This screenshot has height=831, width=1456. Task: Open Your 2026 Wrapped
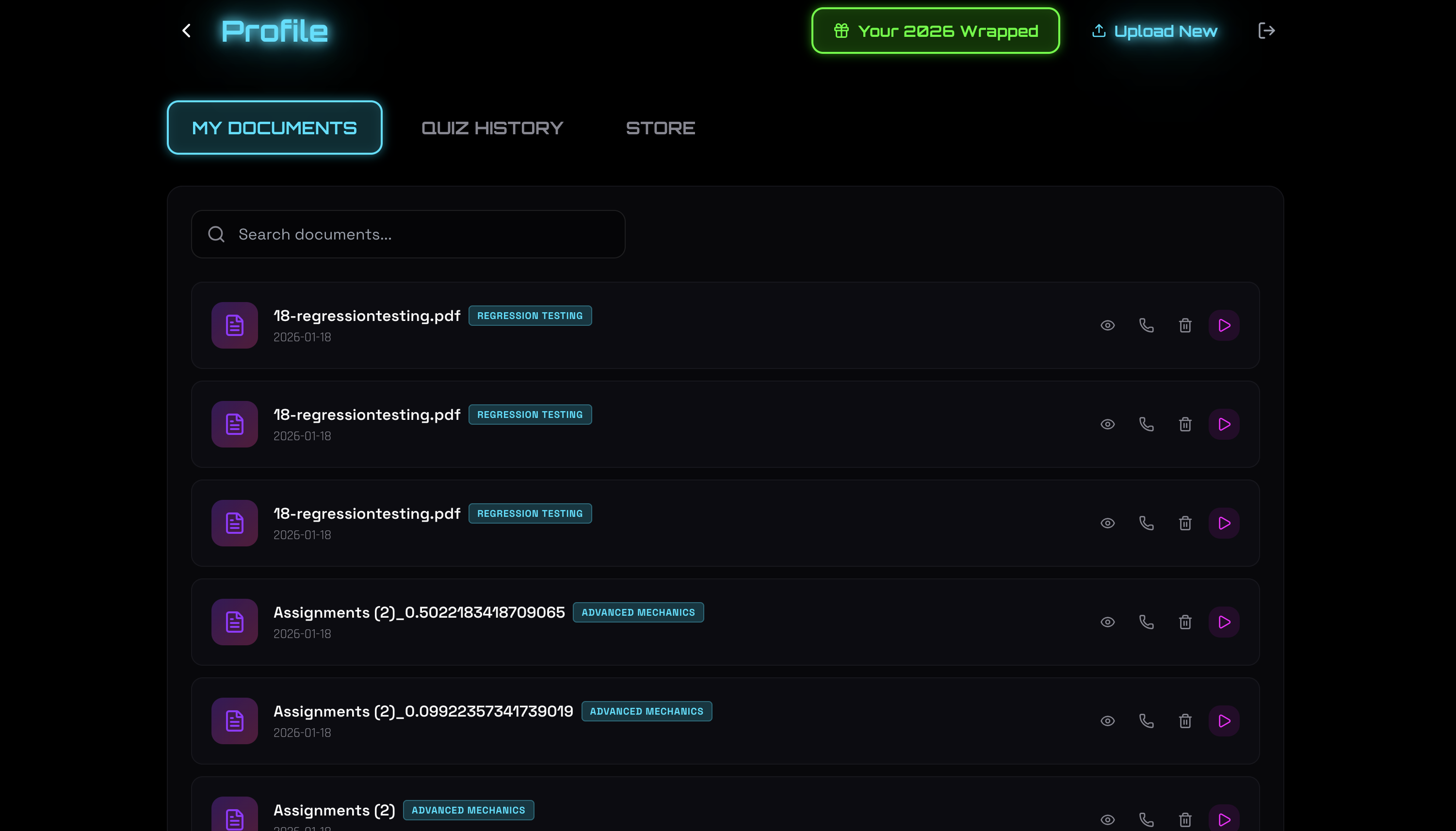coord(935,31)
